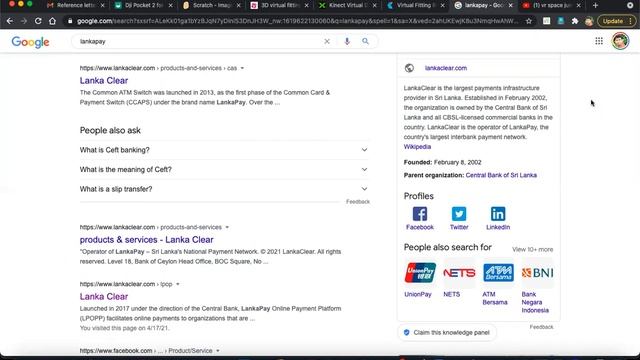The image size is (640, 360).
Task: Open UnionPay thumbnail
Action: click(420, 273)
